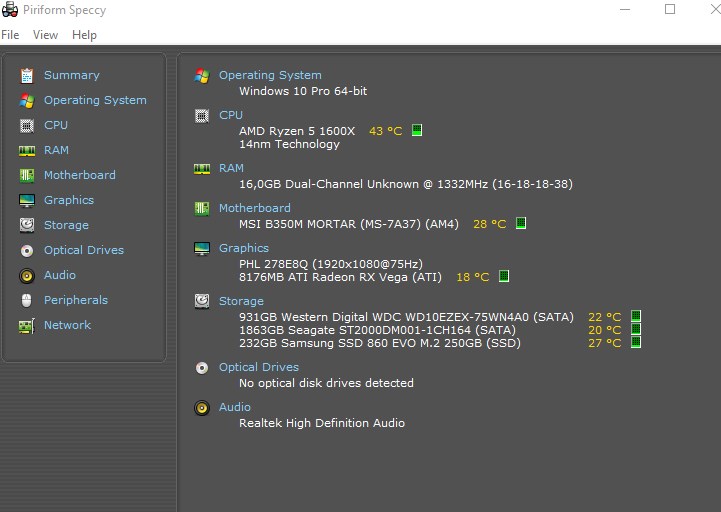Click the Storage drive icon in summary panel
This screenshot has width=721, height=512.
tap(202, 301)
